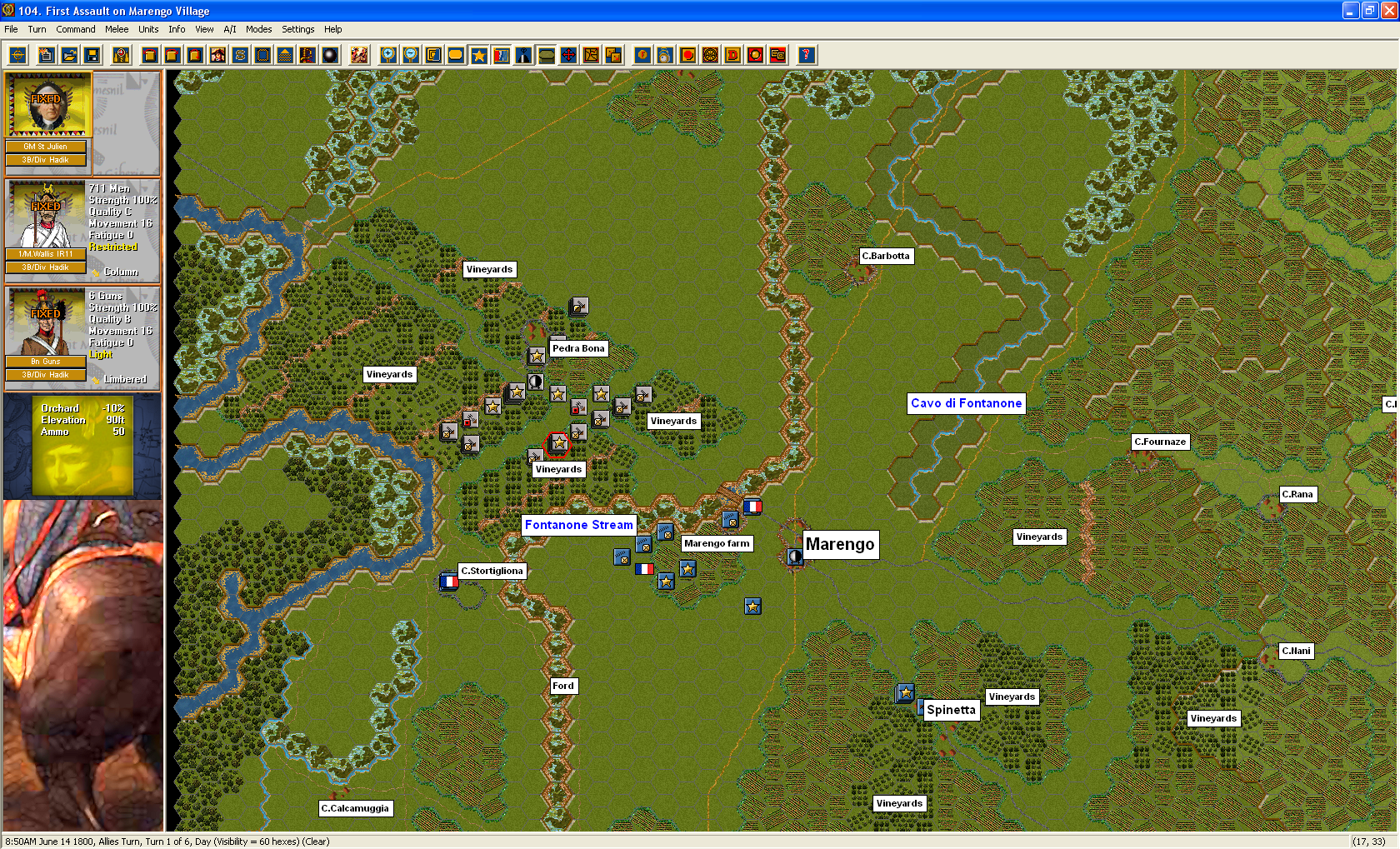The width and height of the screenshot is (1400, 849).
Task: Click the overlapping squares arrow icon
Action: pos(613,55)
